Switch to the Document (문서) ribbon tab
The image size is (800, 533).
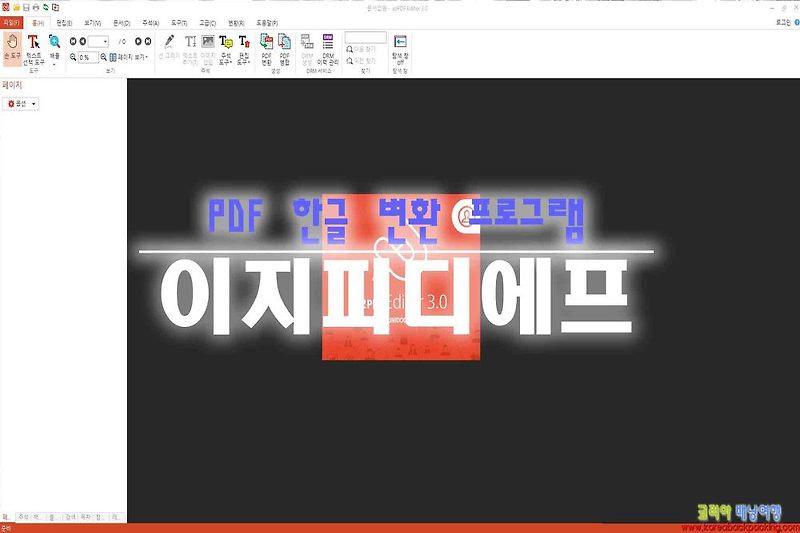tap(121, 23)
